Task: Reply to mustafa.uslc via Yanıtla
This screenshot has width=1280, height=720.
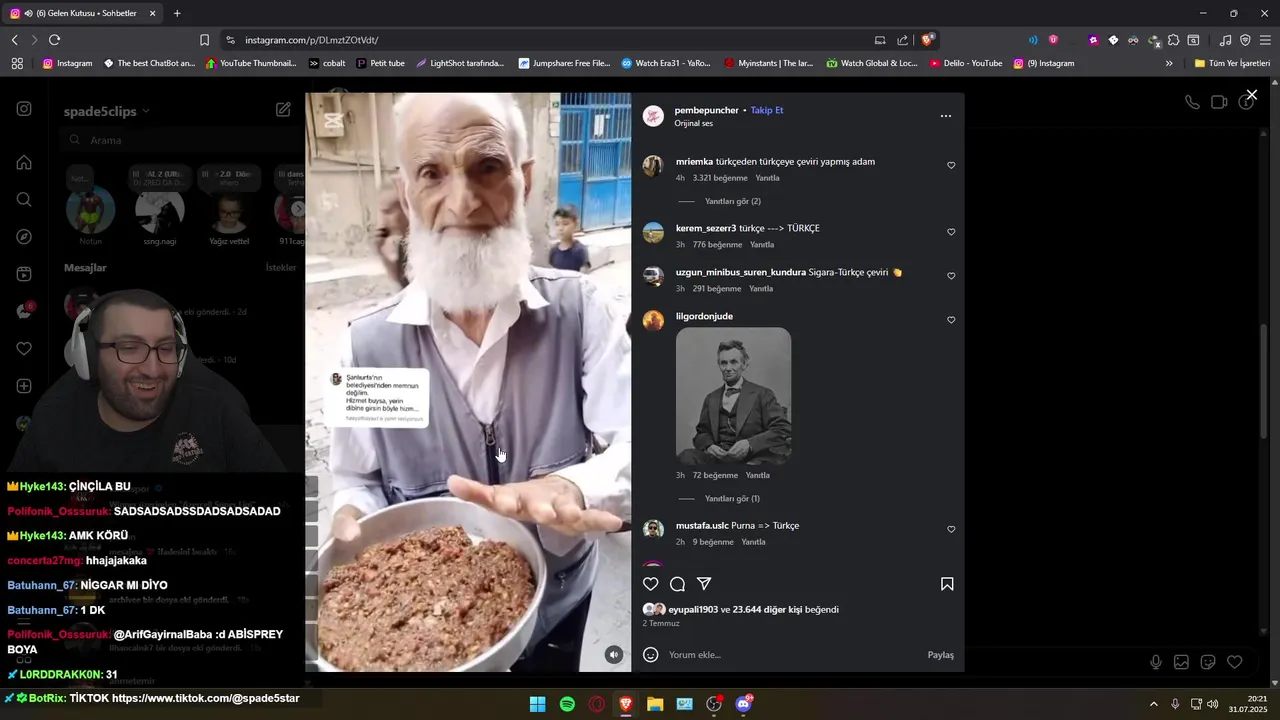Action: pyautogui.click(x=753, y=542)
